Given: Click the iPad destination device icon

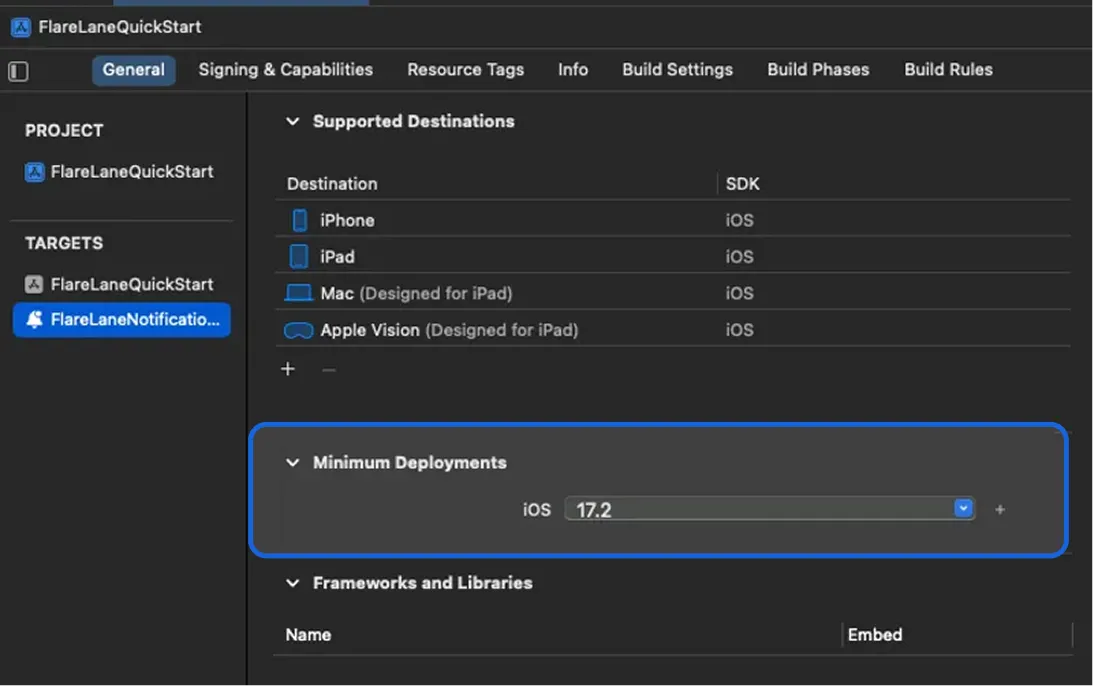Looking at the screenshot, I should pyautogui.click(x=299, y=257).
